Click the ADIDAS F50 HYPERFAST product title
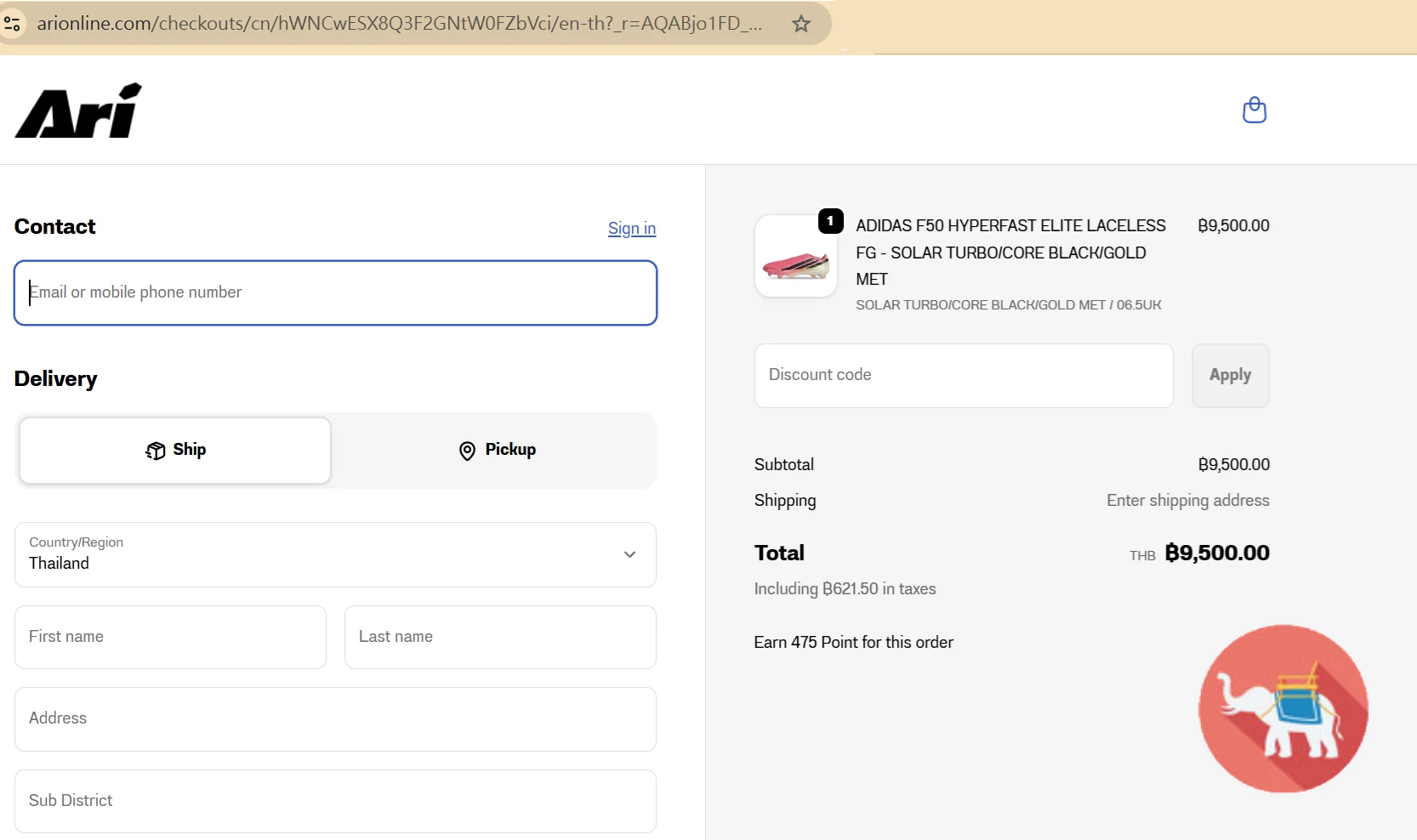 [1010, 253]
